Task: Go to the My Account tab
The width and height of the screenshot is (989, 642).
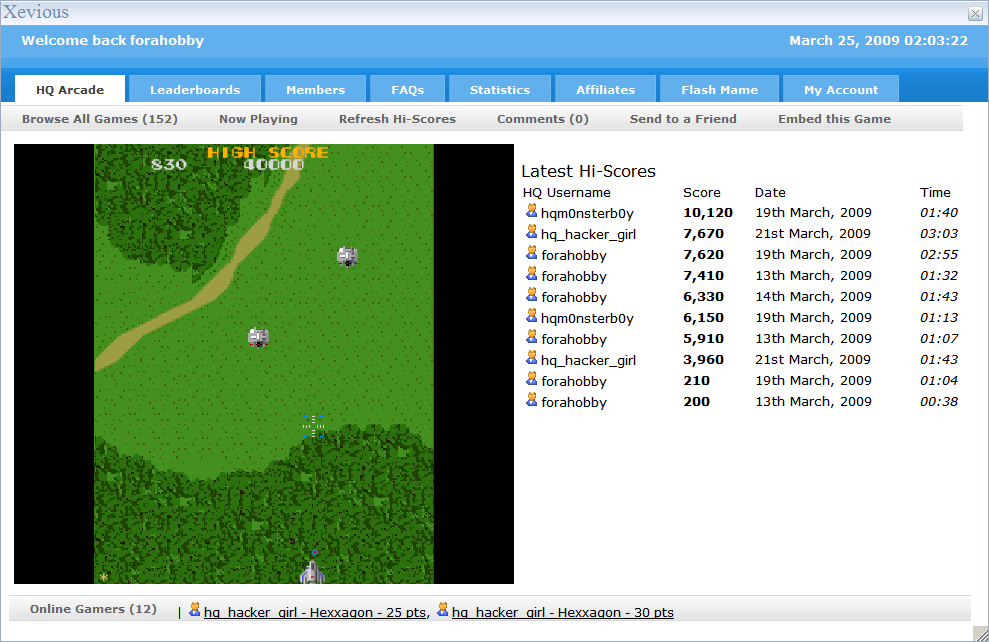Action: click(x=841, y=90)
